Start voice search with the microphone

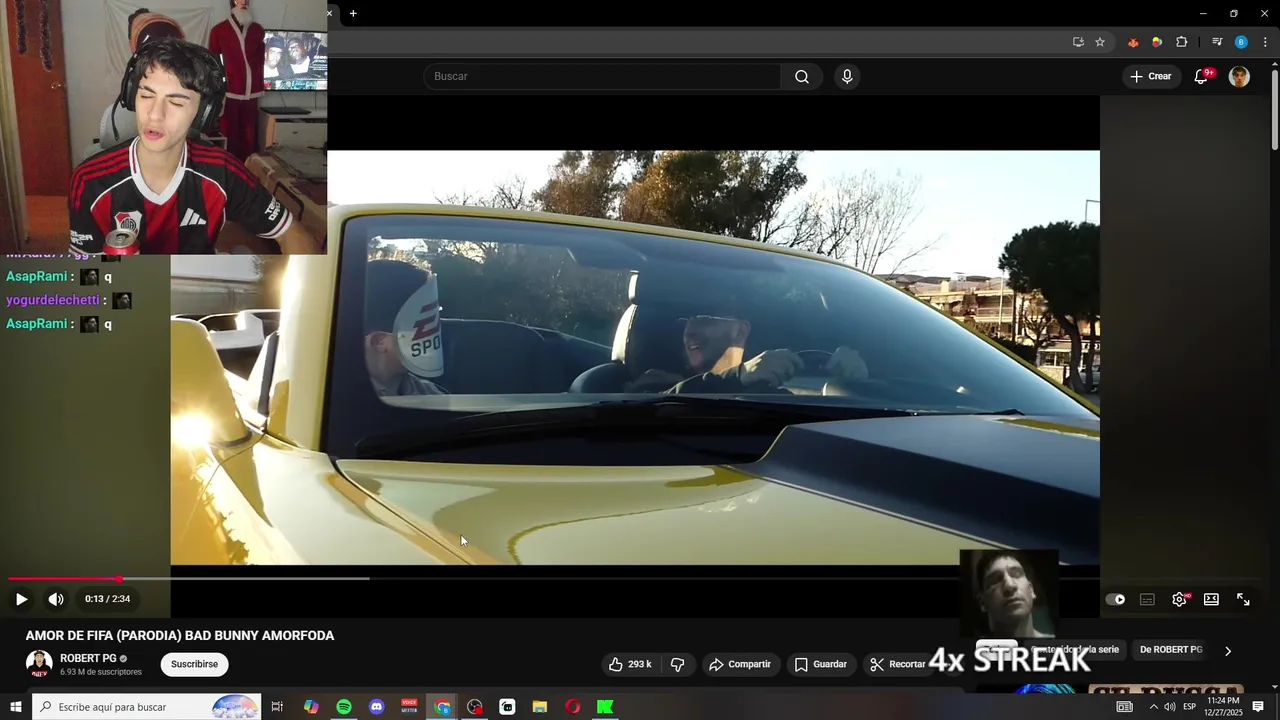pos(847,76)
